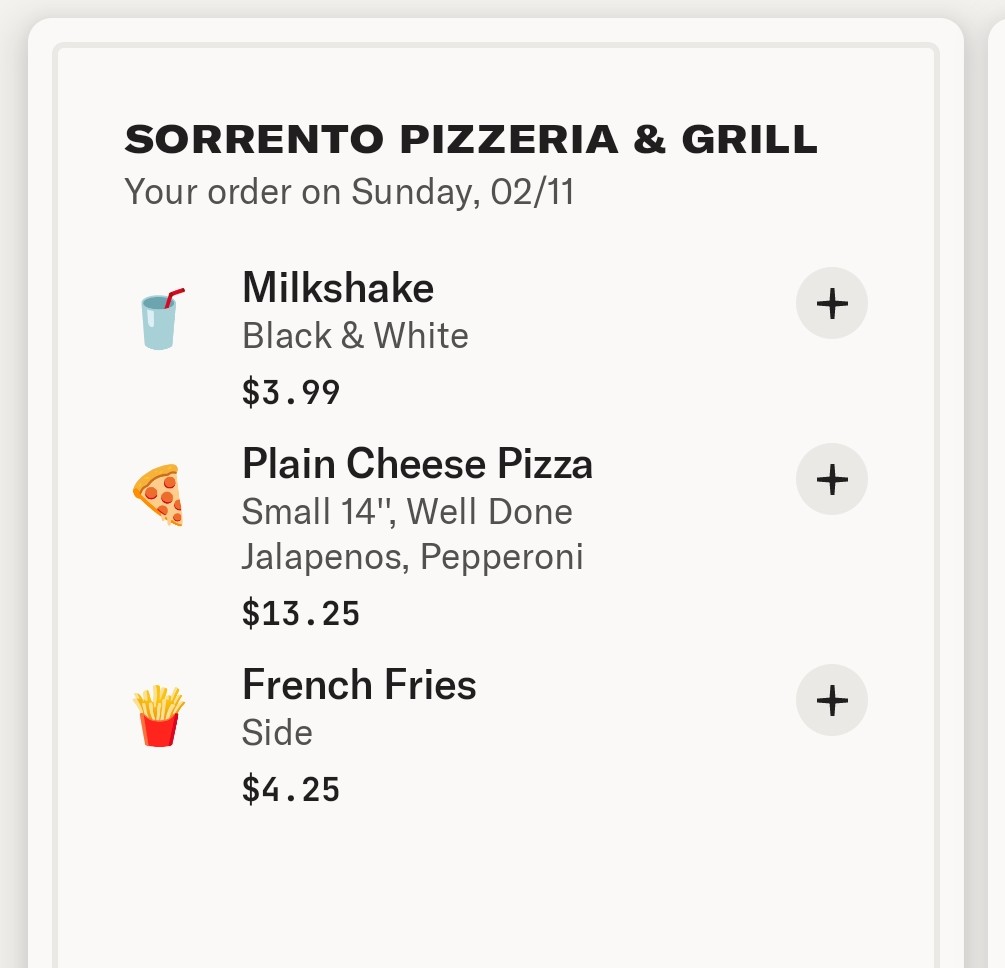Select the Milkshake item name
1005x968 pixels.
coord(338,288)
